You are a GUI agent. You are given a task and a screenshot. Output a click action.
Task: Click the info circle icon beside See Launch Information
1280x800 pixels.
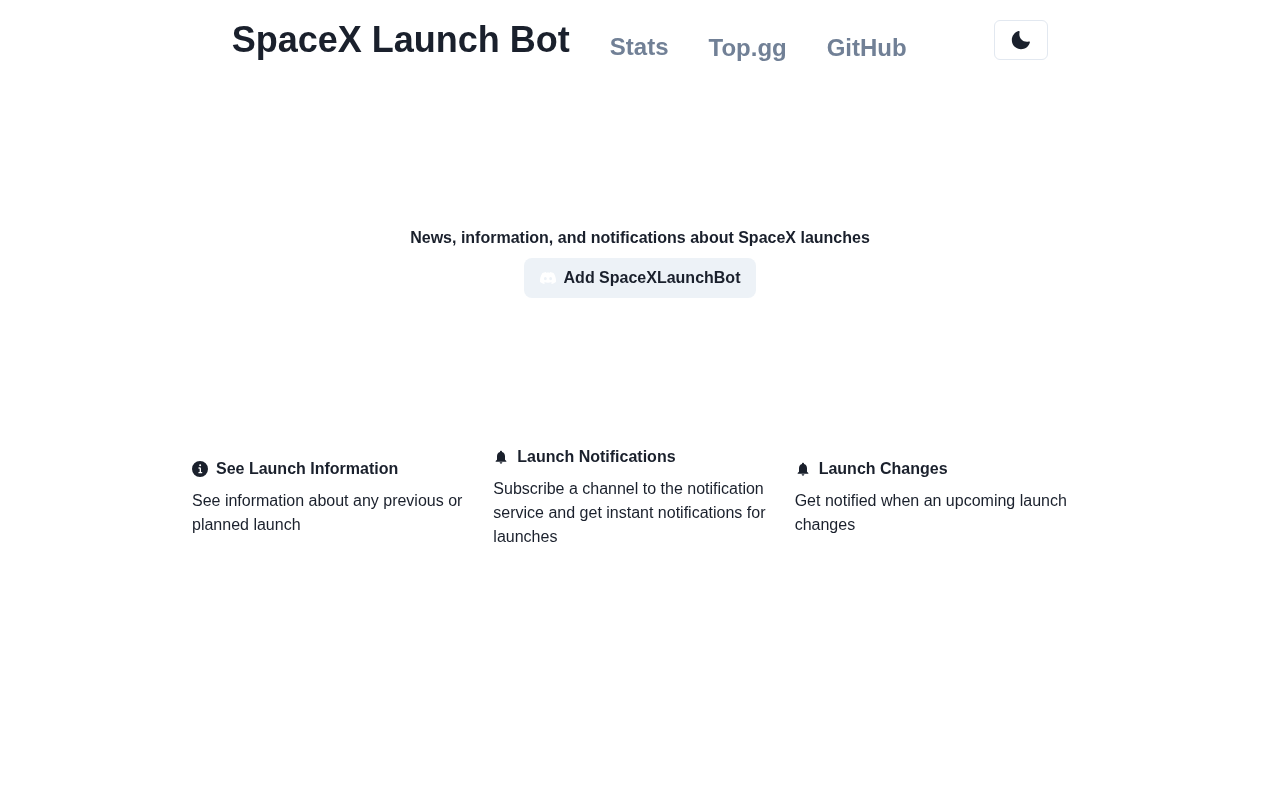pyautogui.click(x=200, y=469)
